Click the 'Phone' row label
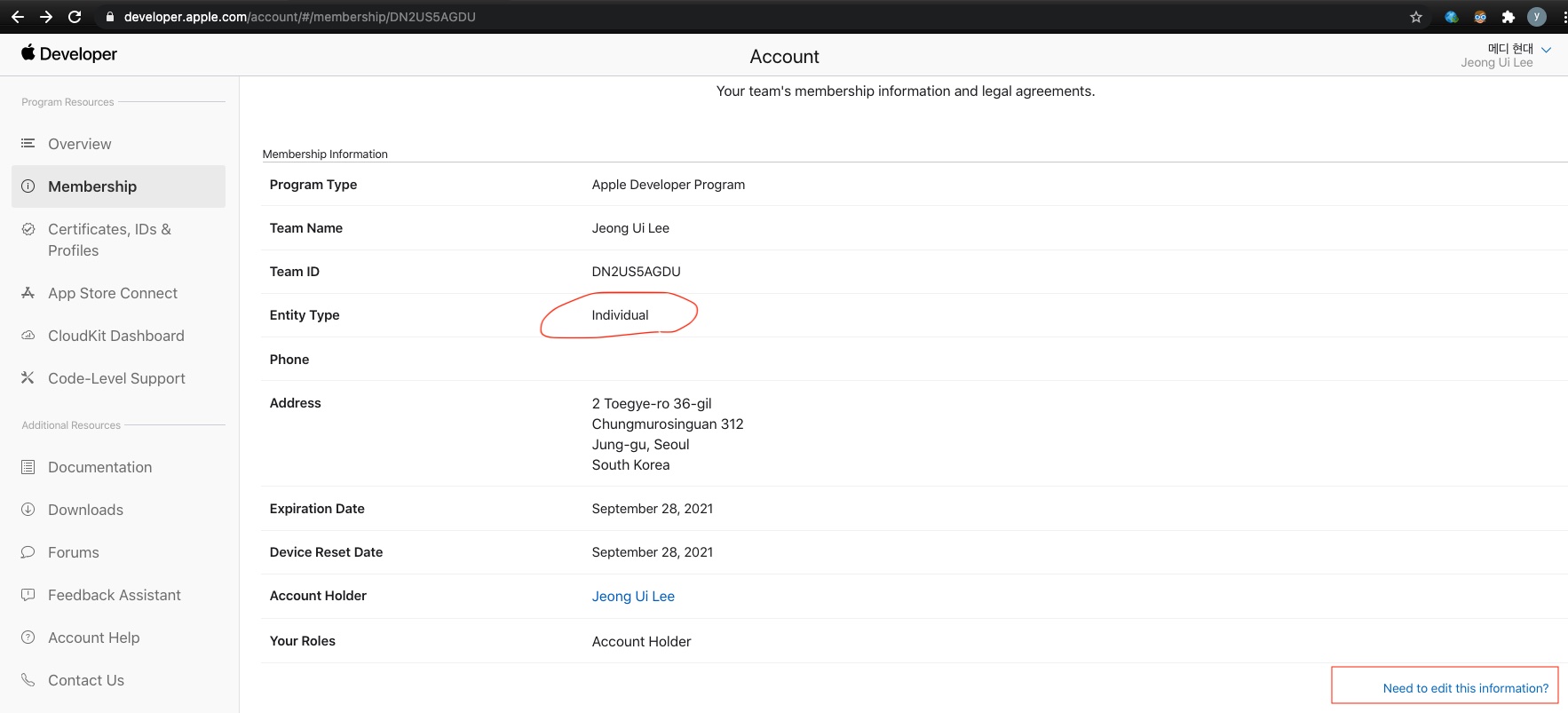The image size is (1568, 713). tap(289, 360)
